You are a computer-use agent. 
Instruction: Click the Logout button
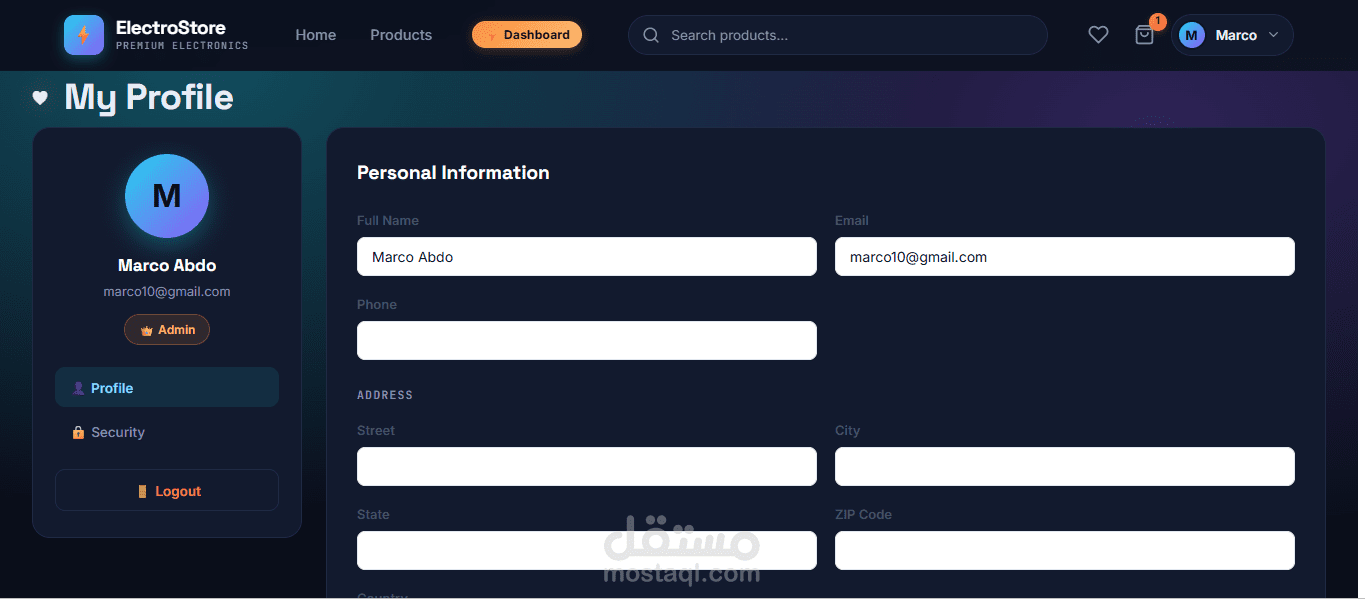pos(167,490)
